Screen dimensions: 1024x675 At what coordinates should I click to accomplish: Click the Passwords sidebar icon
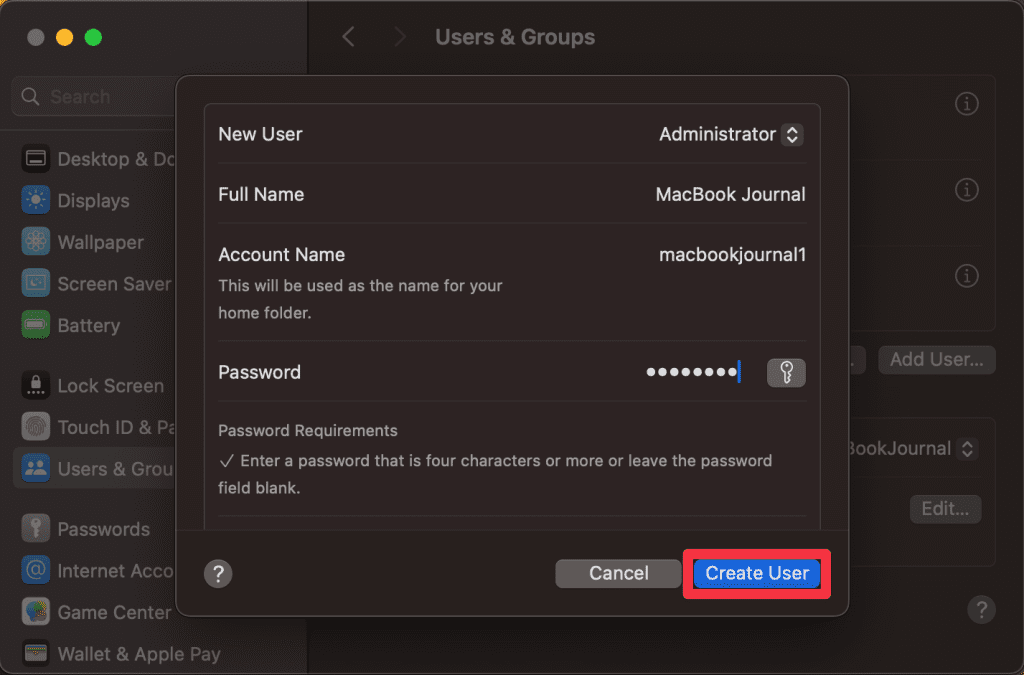[x=36, y=529]
